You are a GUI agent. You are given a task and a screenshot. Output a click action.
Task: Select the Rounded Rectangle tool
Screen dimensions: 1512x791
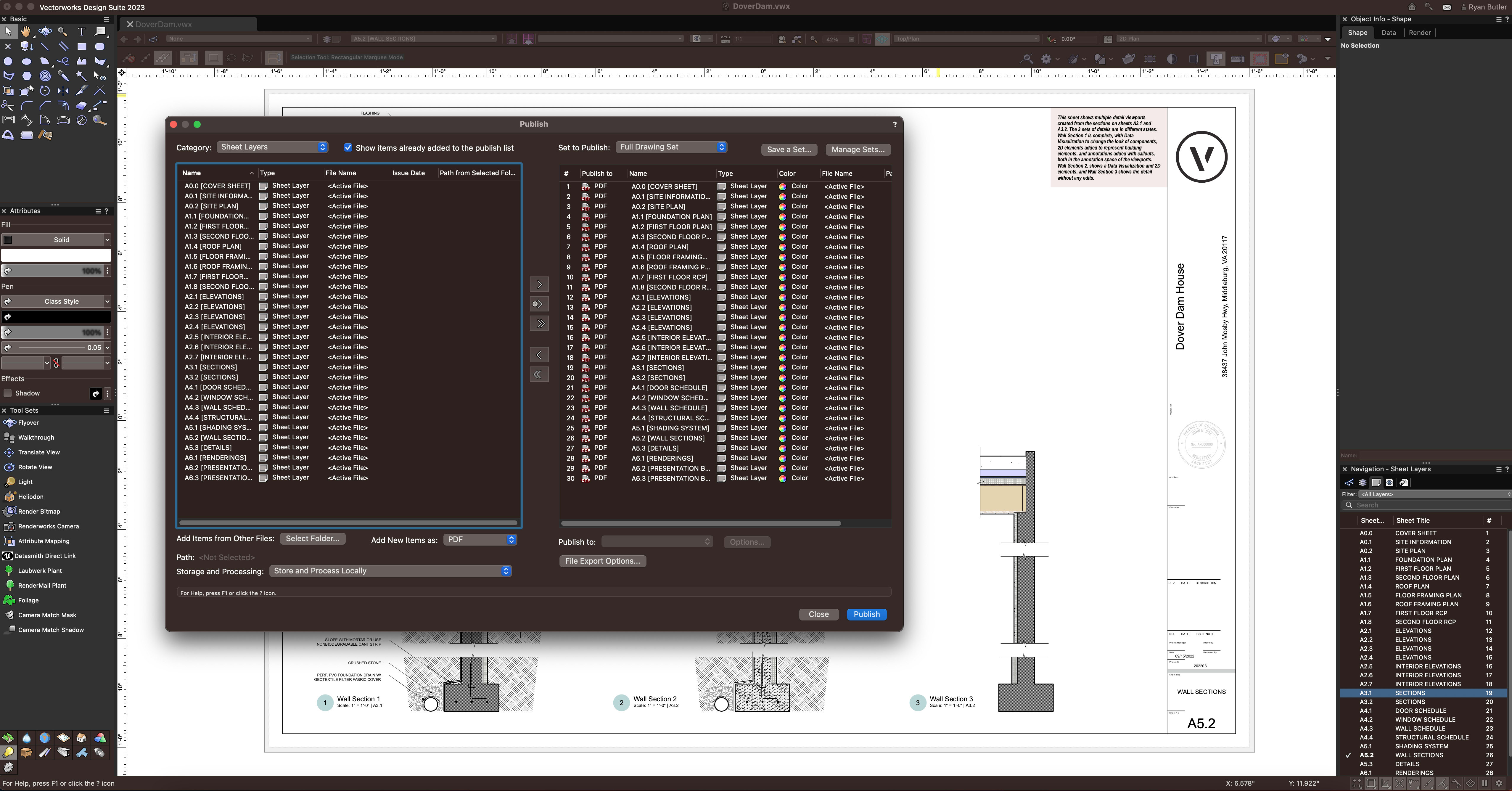pyautogui.click(x=100, y=46)
